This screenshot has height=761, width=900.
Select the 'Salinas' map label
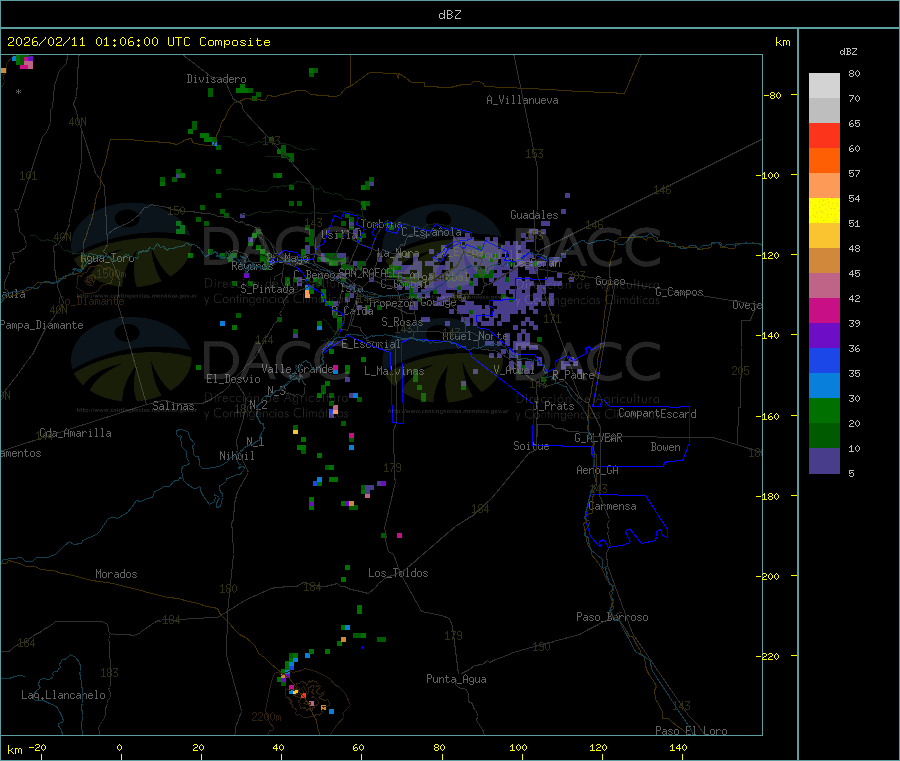[x=173, y=406]
